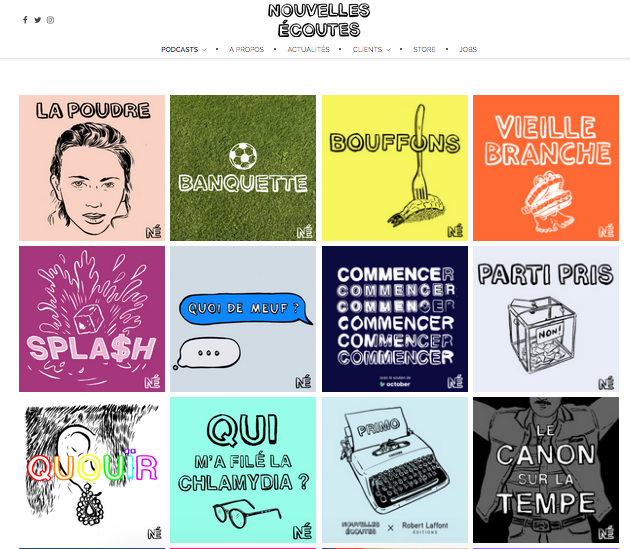View the Parti Pris podcast tile
Viewport: 630px width, 549px height.
tap(546, 319)
